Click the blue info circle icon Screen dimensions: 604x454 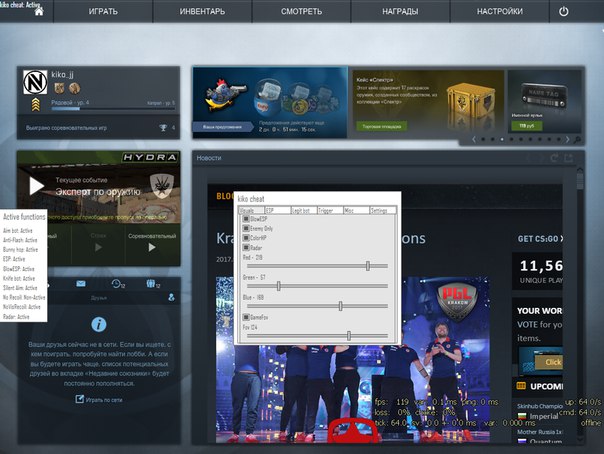click(x=99, y=324)
